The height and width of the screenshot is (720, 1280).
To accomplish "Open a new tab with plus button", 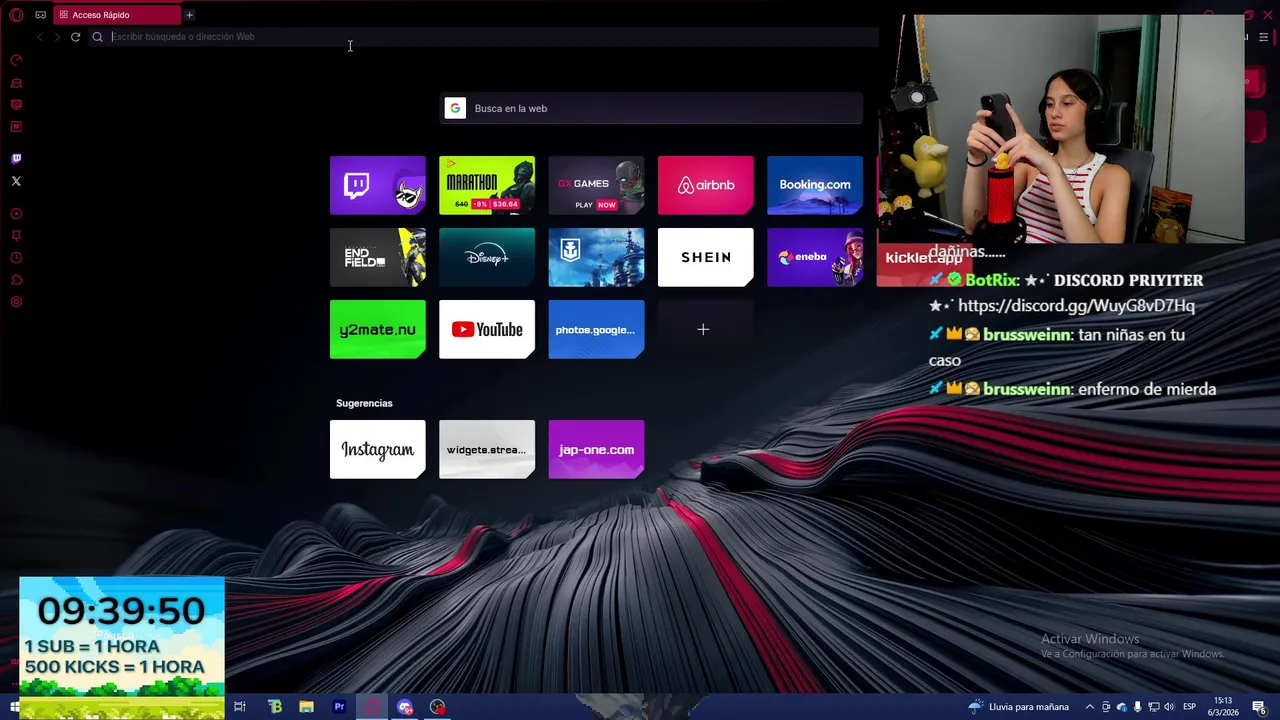I will (x=189, y=15).
